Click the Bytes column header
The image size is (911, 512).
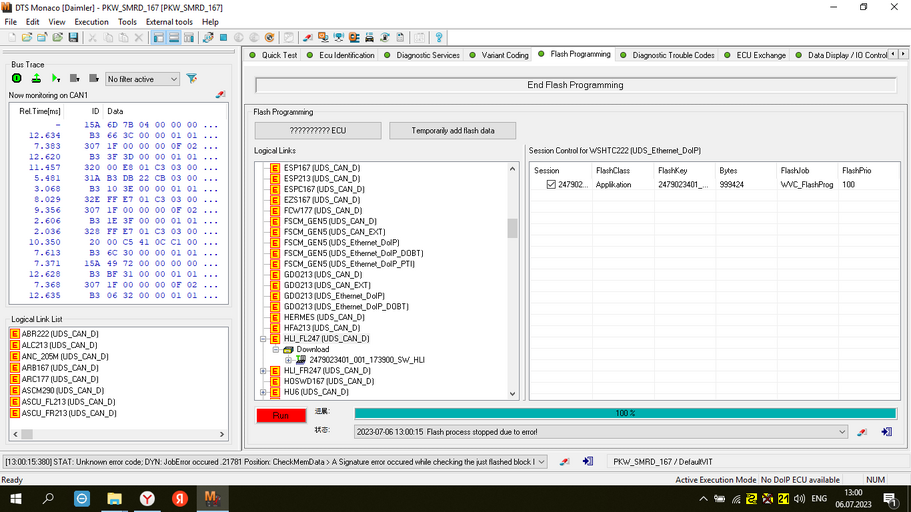pyautogui.click(x=745, y=171)
